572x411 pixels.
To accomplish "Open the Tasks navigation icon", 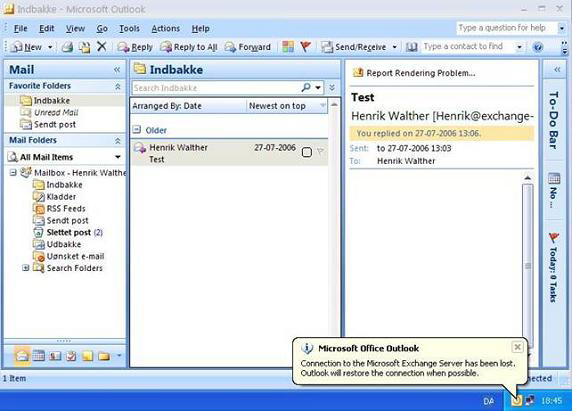I will coord(71,356).
